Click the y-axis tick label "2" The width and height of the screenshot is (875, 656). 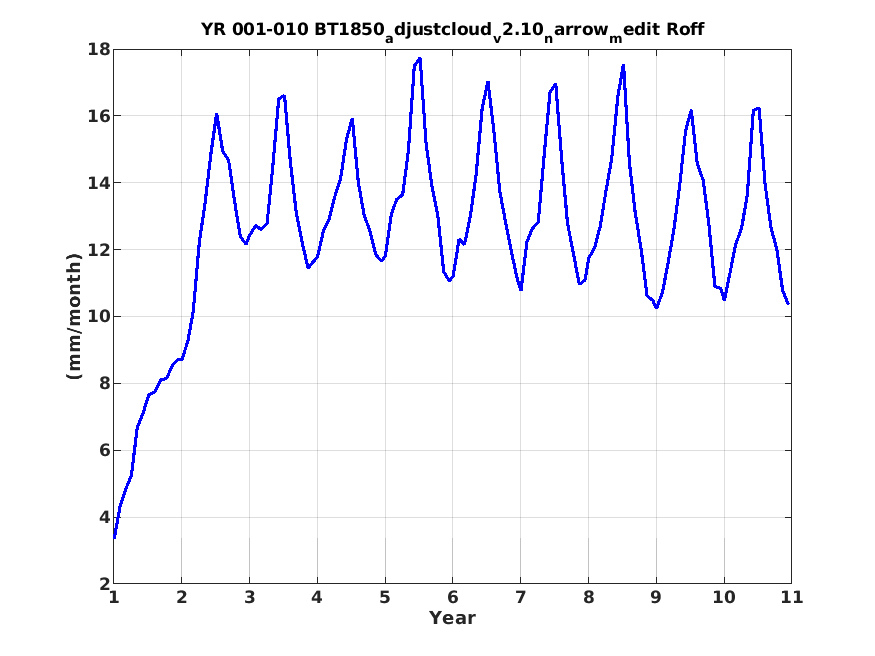click(x=104, y=584)
